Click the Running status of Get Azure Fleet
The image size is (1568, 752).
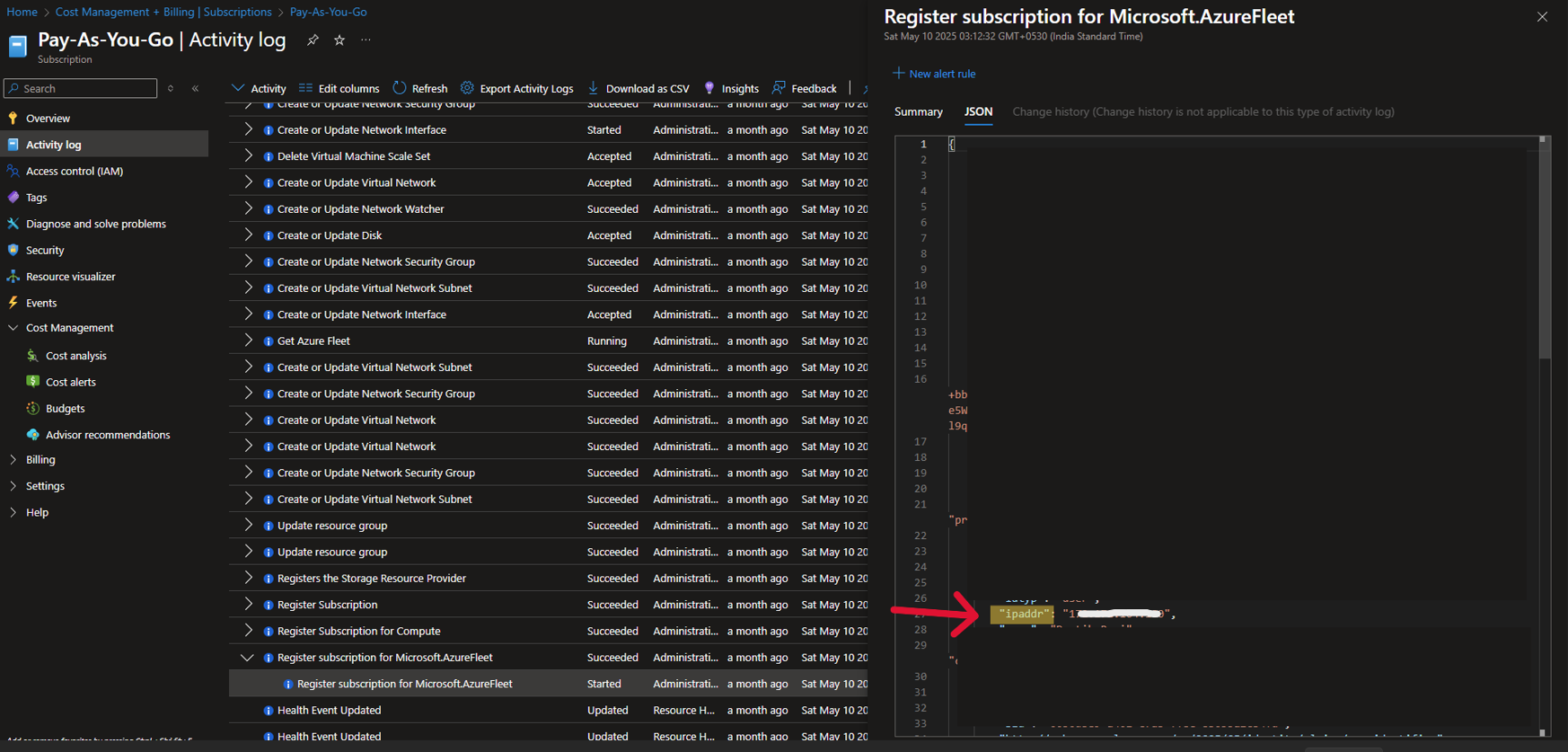tap(607, 341)
